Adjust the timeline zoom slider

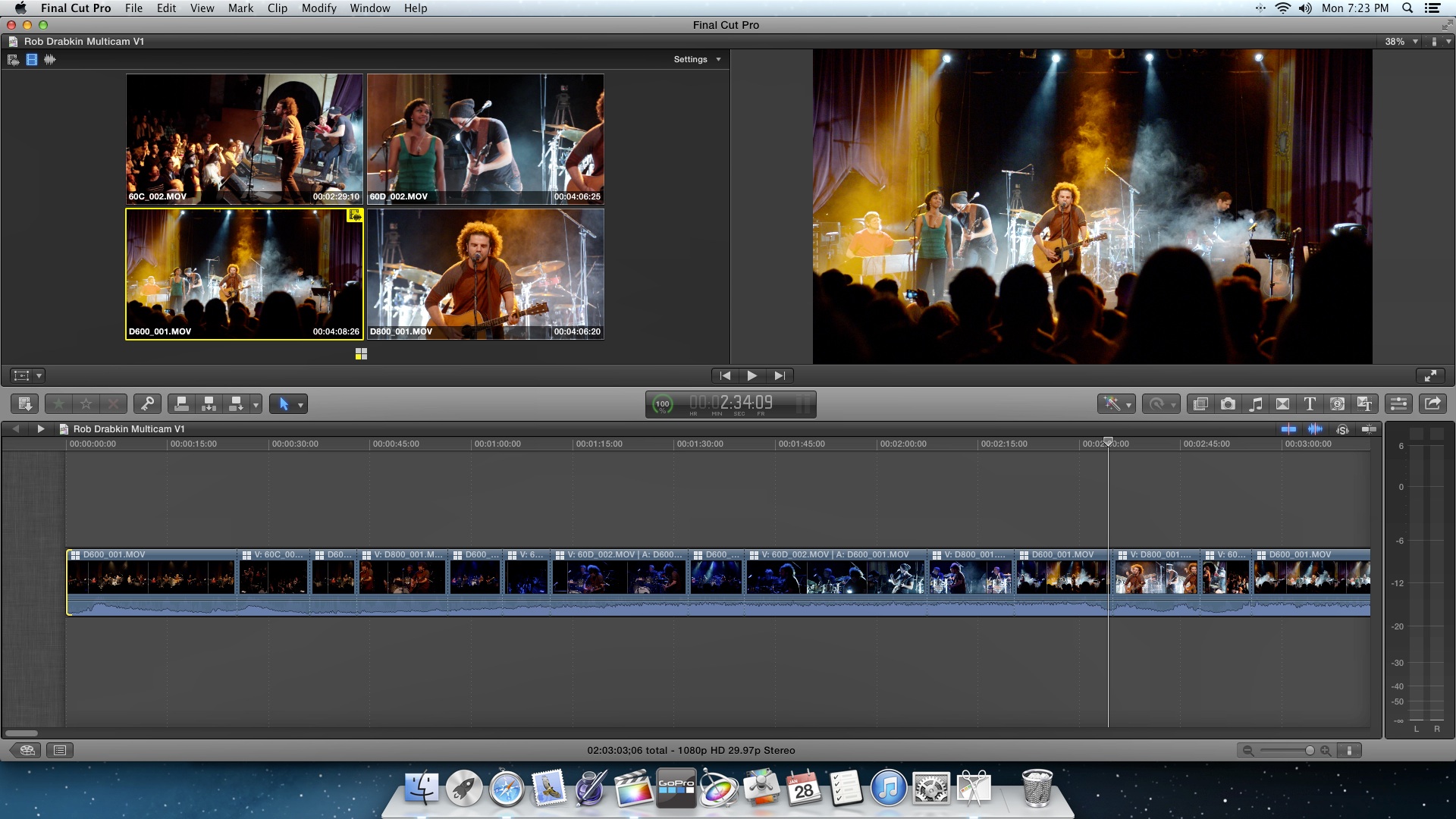[1287, 751]
